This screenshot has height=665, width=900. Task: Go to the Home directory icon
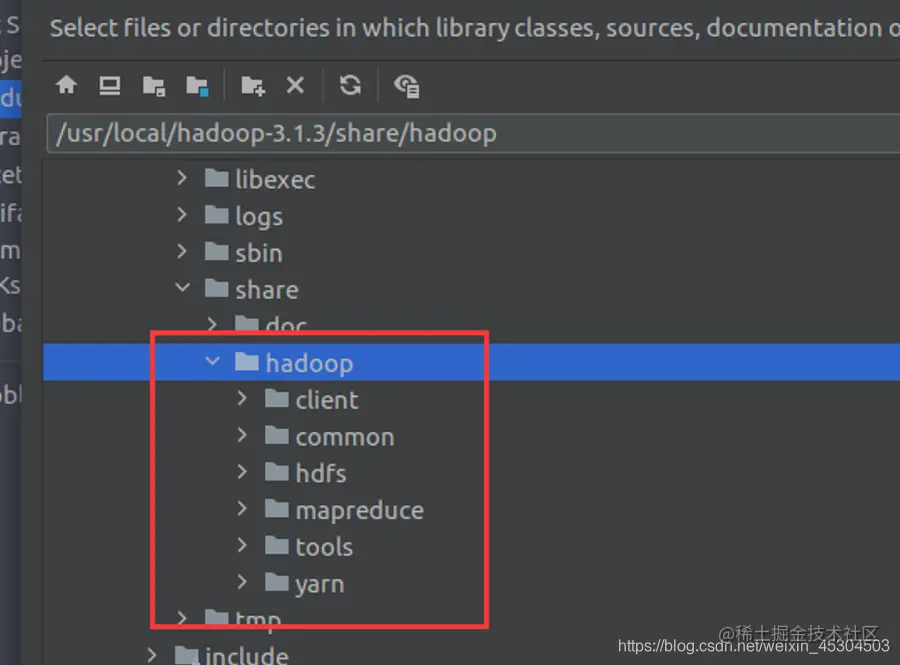pyautogui.click(x=67, y=85)
